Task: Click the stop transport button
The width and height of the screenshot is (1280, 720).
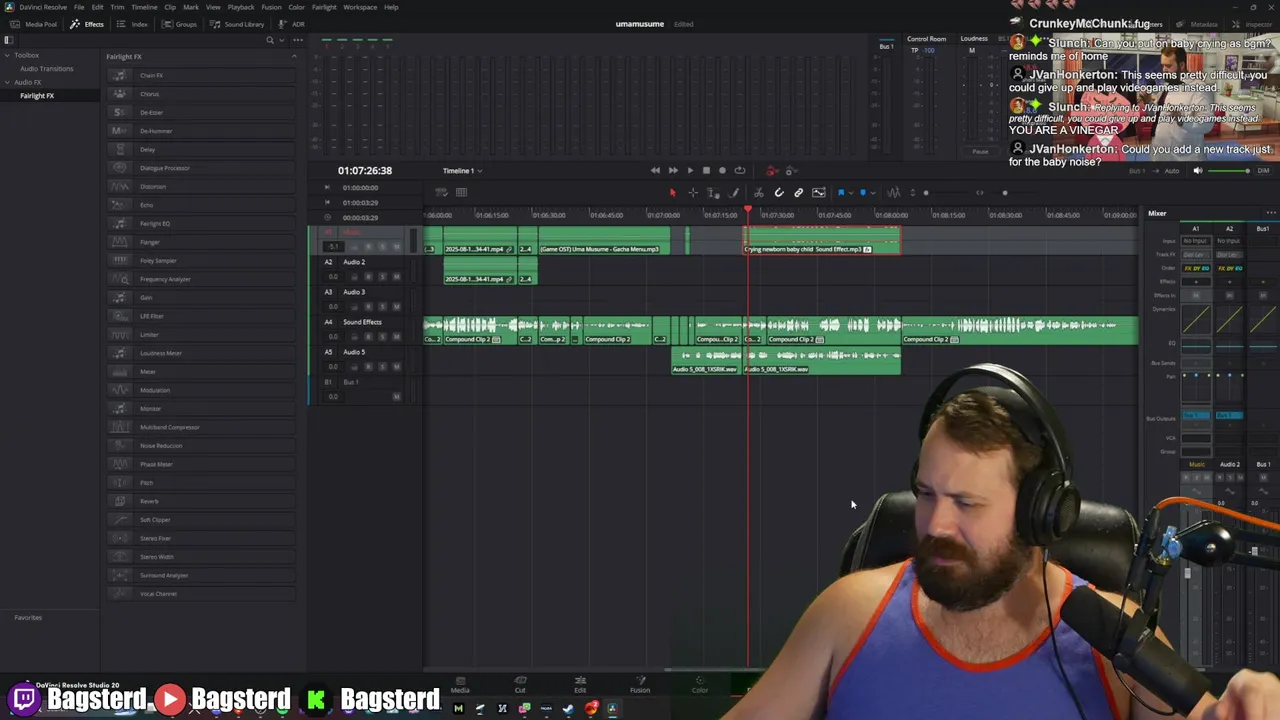Action: tap(706, 170)
